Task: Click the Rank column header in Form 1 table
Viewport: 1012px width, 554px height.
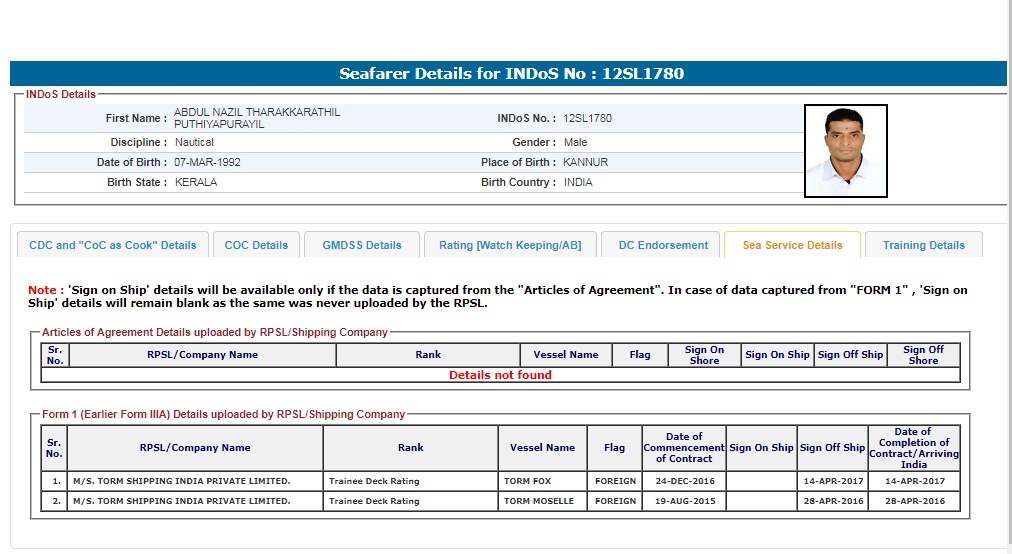Action: pyautogui.click(x=410, y=447)
